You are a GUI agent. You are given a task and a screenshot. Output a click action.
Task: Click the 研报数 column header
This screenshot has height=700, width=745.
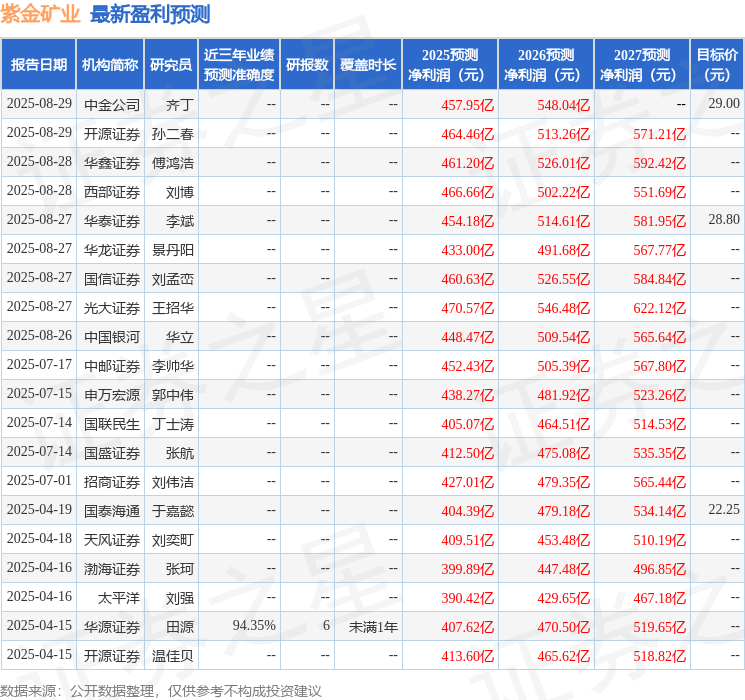pyautogui.click(x=307, y=65)
